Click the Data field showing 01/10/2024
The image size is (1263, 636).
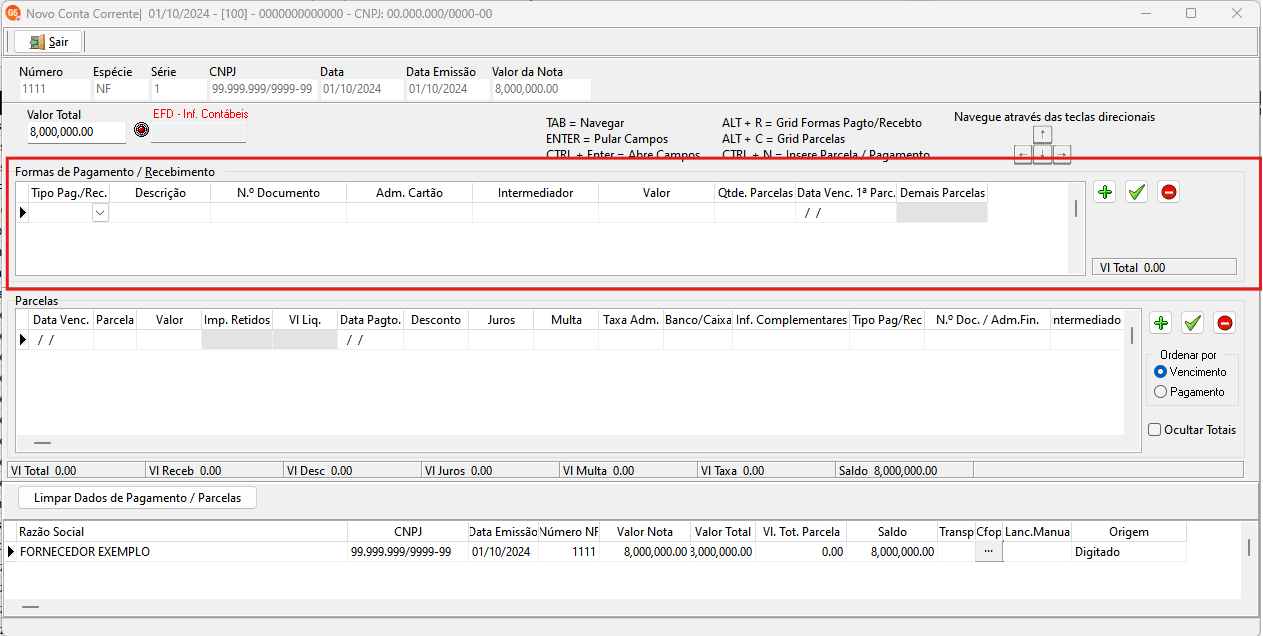tap(360, 89)
